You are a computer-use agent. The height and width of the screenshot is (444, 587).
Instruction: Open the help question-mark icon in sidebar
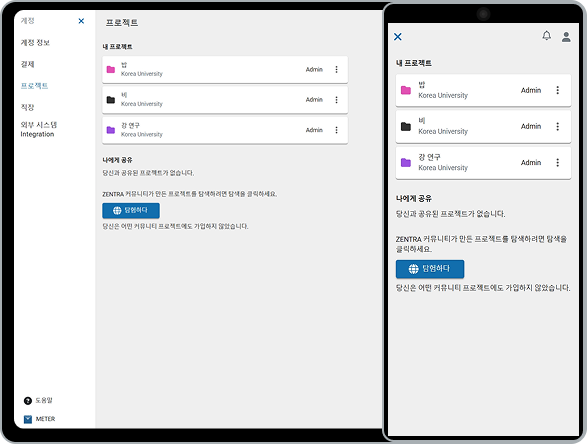coord(28,401)
